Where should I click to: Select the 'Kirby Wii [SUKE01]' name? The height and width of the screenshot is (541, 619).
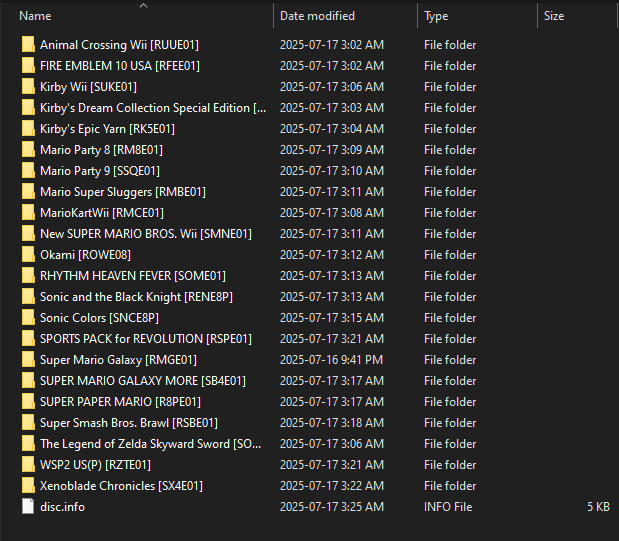click(x=88, y=86)
